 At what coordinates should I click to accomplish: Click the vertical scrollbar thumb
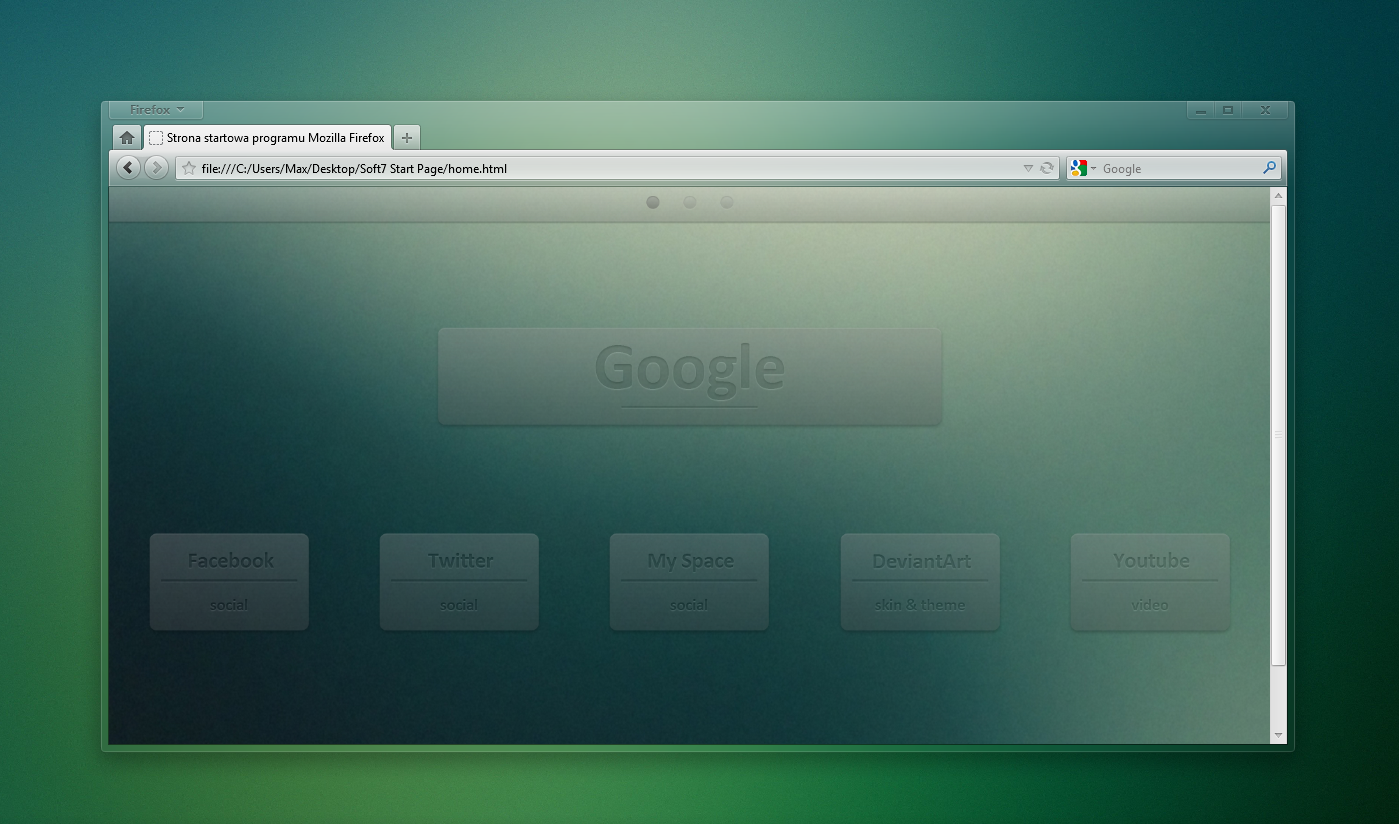coord(1278,435)
